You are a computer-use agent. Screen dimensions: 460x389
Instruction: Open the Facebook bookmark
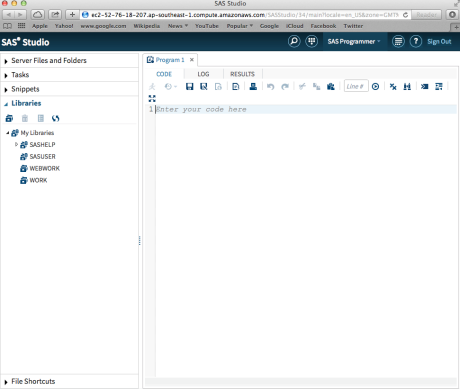click(x=323, y=26)
